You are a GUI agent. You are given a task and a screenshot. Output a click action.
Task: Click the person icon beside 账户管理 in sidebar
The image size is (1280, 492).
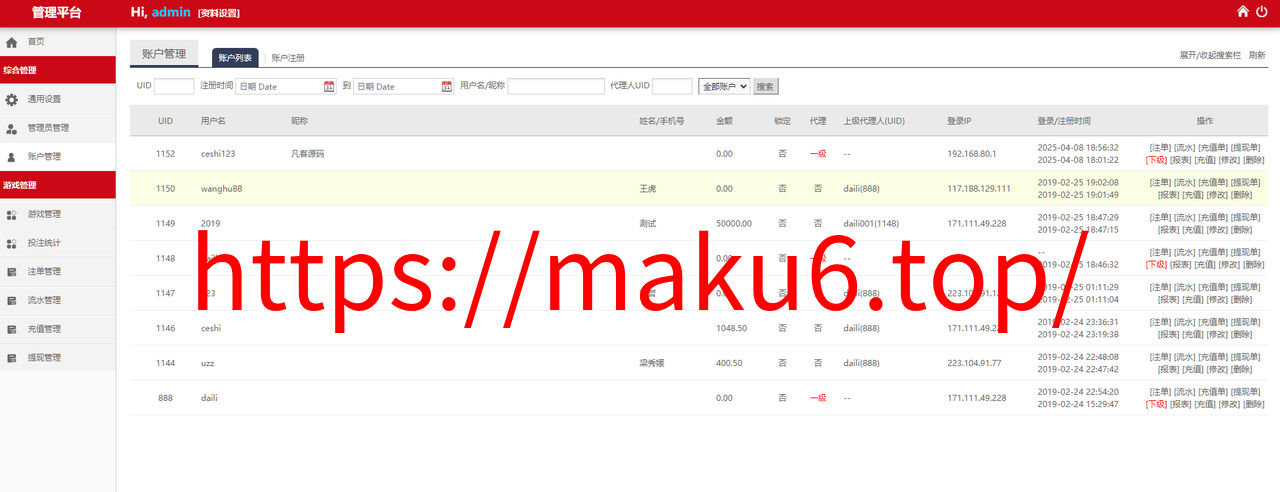pos(12,157)
